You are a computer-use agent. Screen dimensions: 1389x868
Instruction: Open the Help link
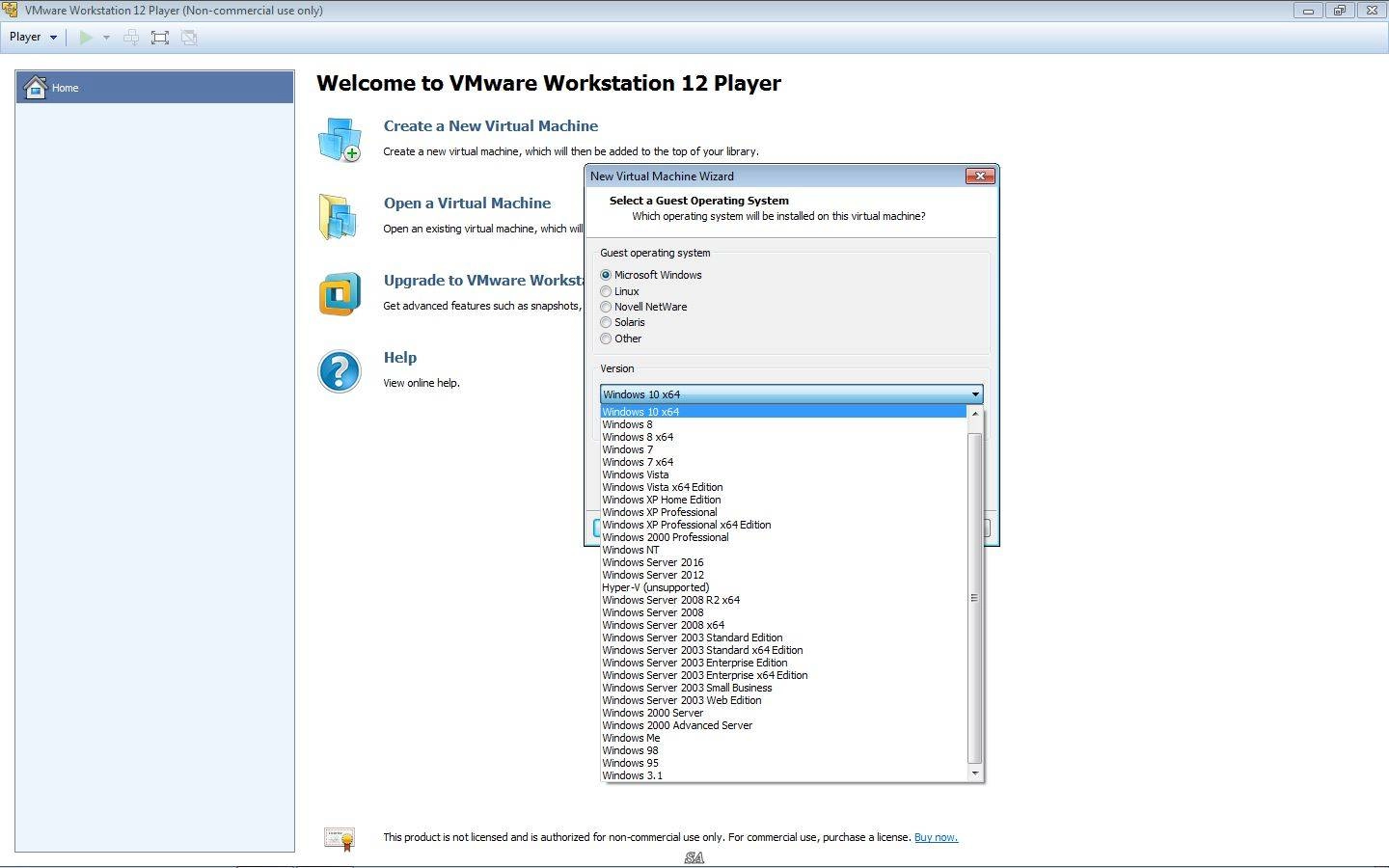pyautogui.click(x=400, y=358)
